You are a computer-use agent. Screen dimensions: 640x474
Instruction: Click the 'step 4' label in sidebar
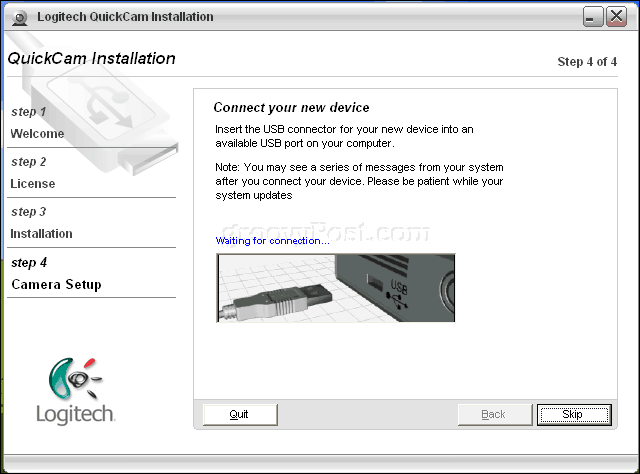tap(29, 263)
